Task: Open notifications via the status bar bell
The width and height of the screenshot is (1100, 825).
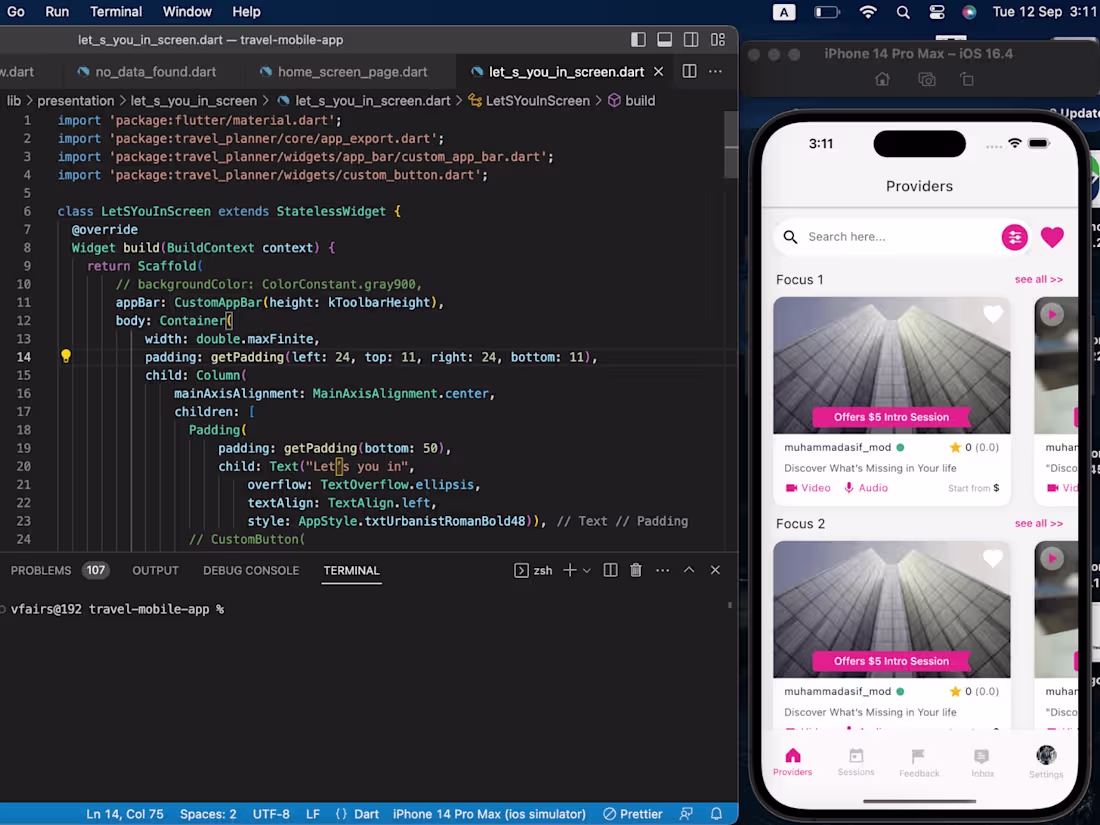Action: coord(715,814)
